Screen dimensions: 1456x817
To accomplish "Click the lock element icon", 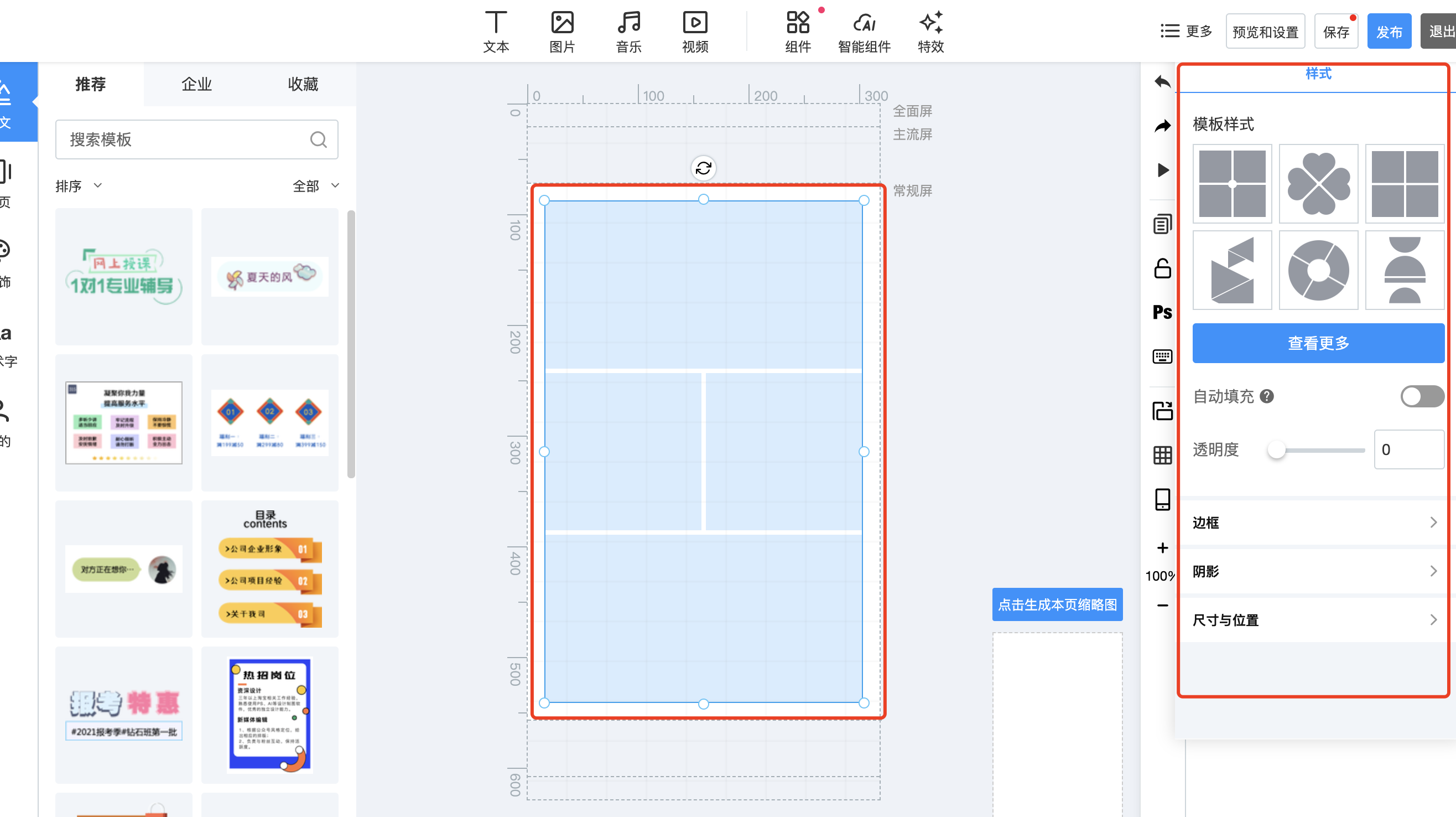I will tap(1162, 268).
